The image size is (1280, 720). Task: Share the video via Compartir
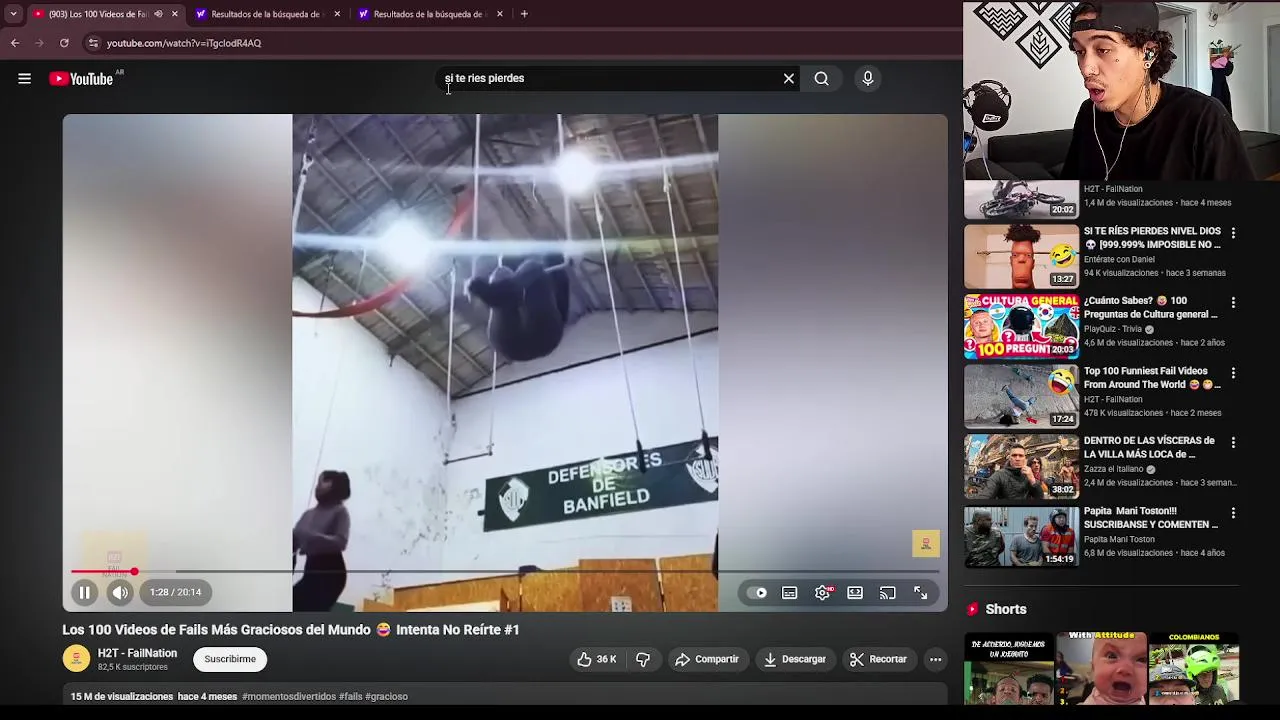coord(707,659)
